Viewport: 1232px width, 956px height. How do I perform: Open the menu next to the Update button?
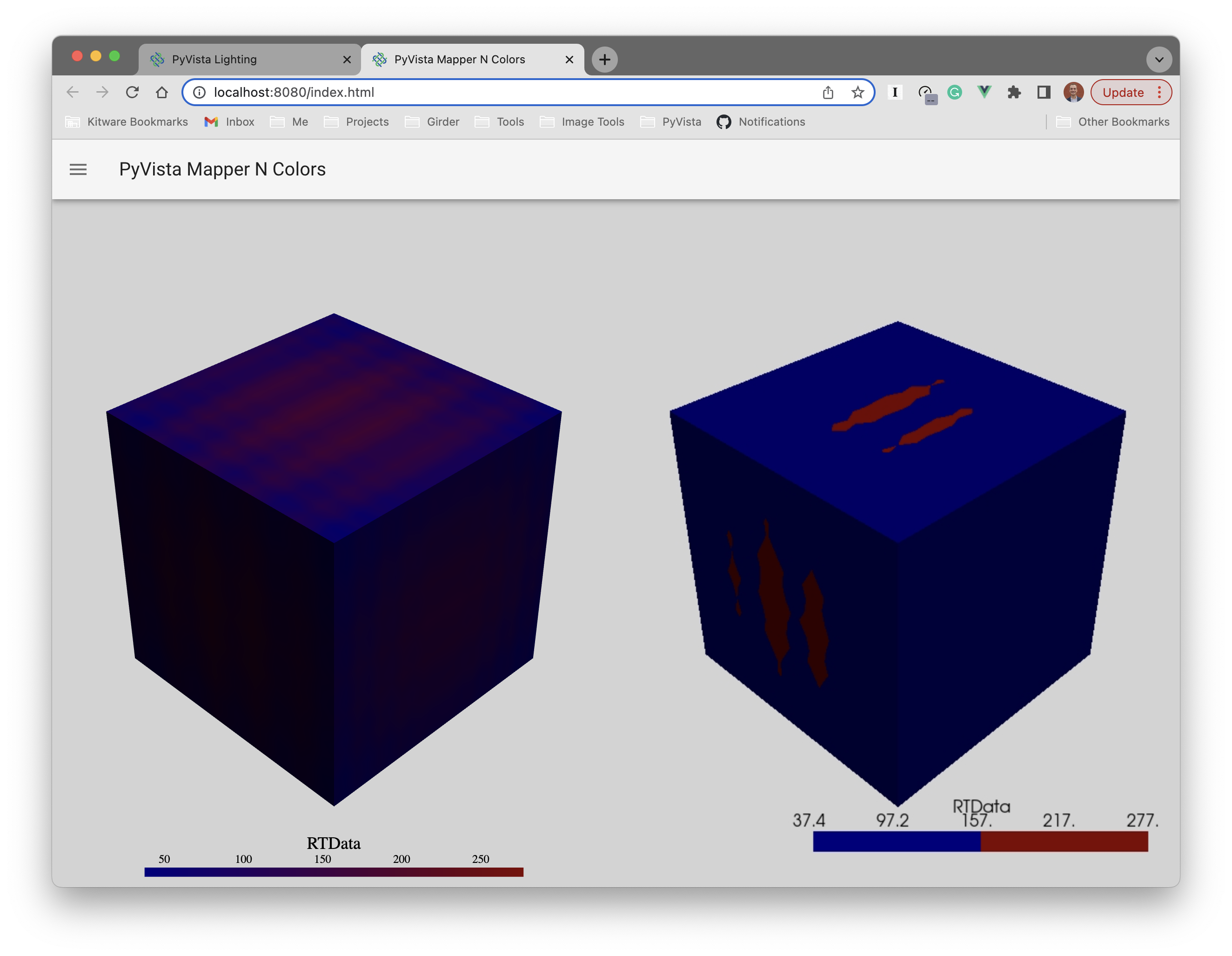pyautogui.click(x=1160, y=92)
